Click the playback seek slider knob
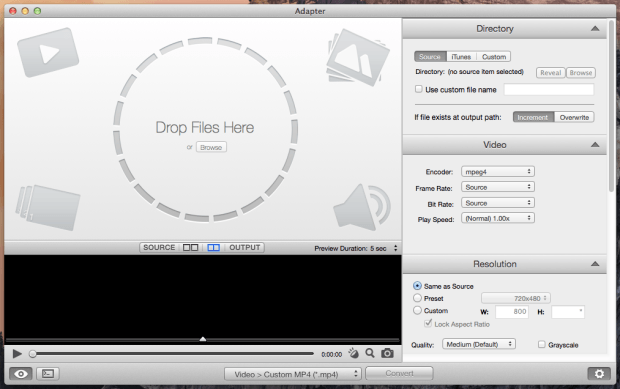Screen dimensions: 620x389 pyautogui.click(x=33, y=354)
